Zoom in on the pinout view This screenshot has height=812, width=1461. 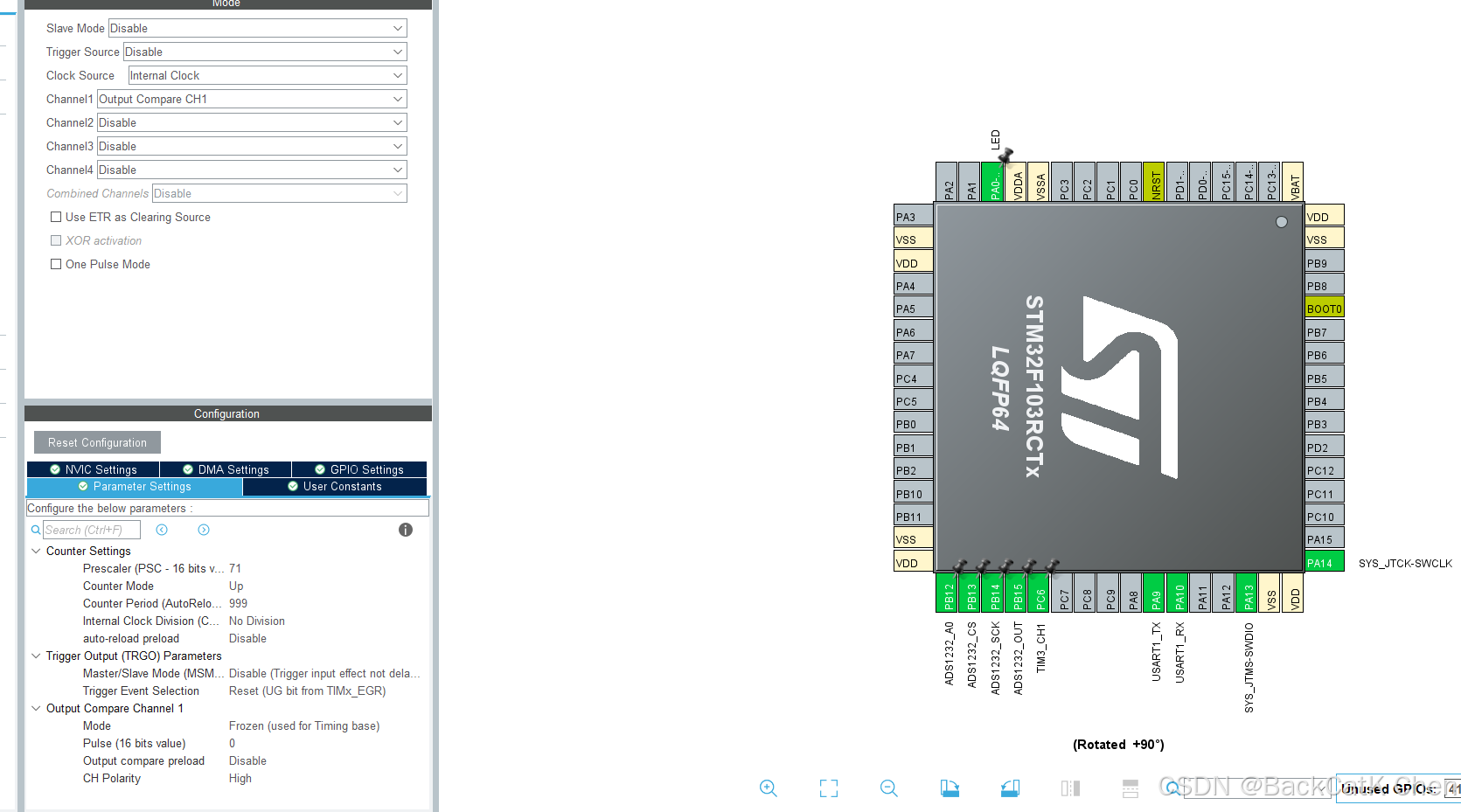(x=769, y=788)
